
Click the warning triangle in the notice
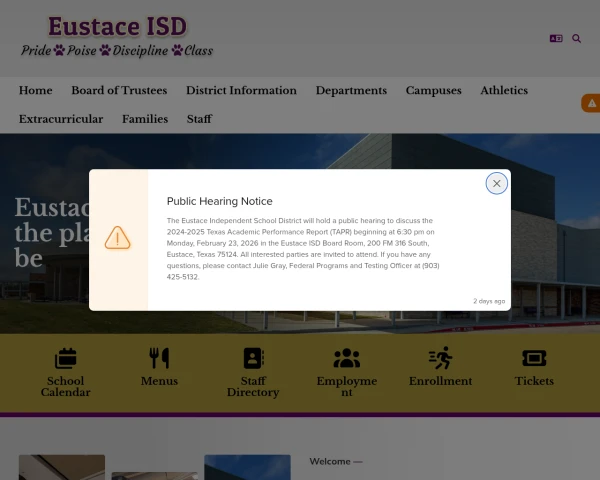(x=117, y=238)
